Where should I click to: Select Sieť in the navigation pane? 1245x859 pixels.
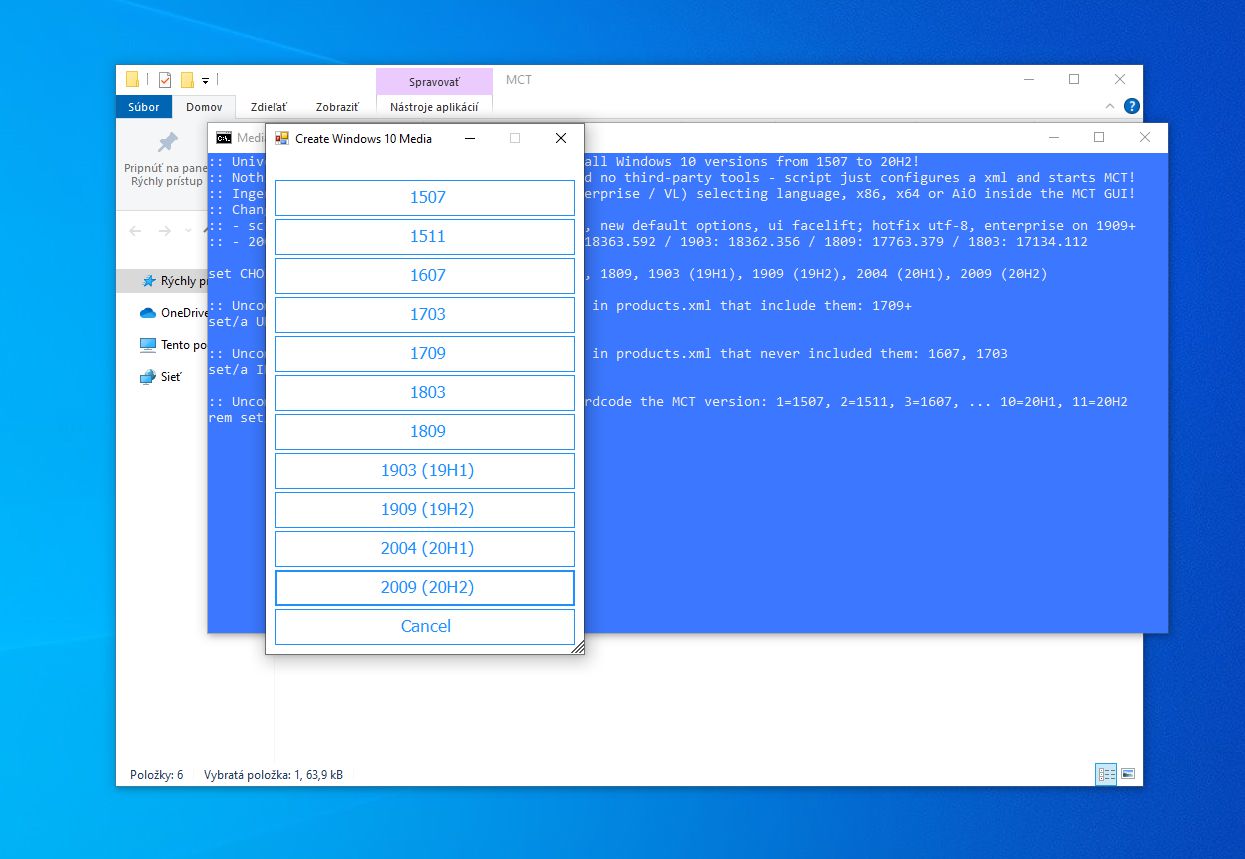(171, 377)
